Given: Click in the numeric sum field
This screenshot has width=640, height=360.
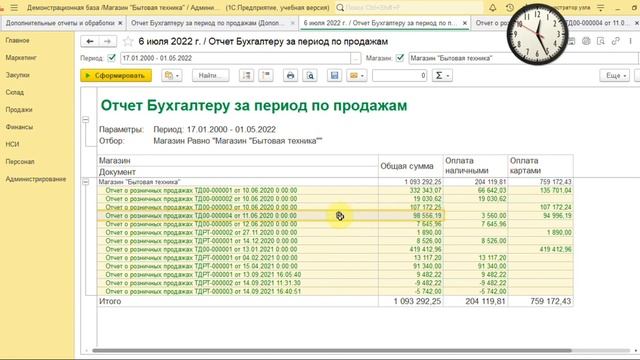Looking at the screenshot, I should (x=400, y=76).
